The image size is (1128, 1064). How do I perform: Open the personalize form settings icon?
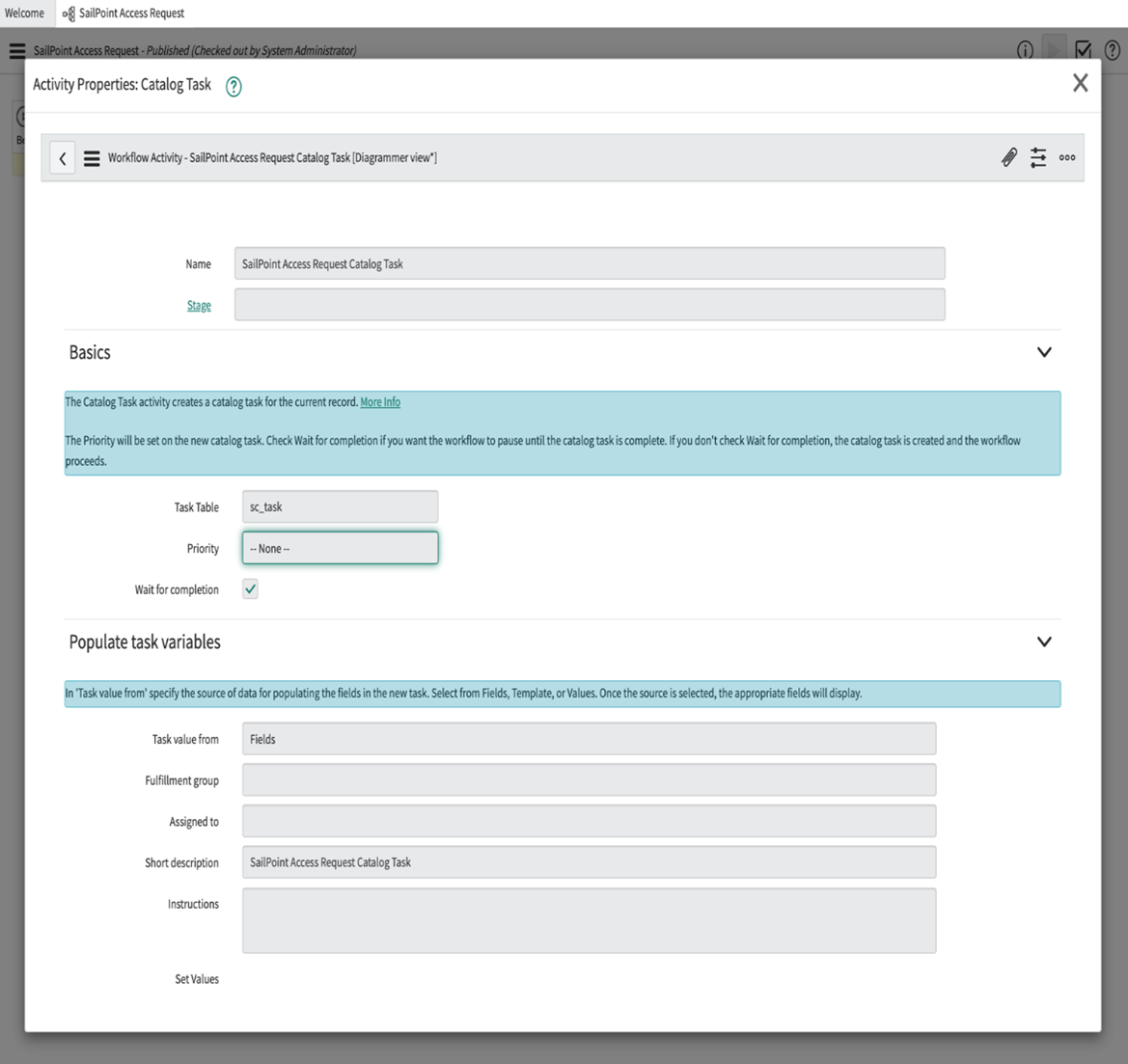(x=1038, y=157)
